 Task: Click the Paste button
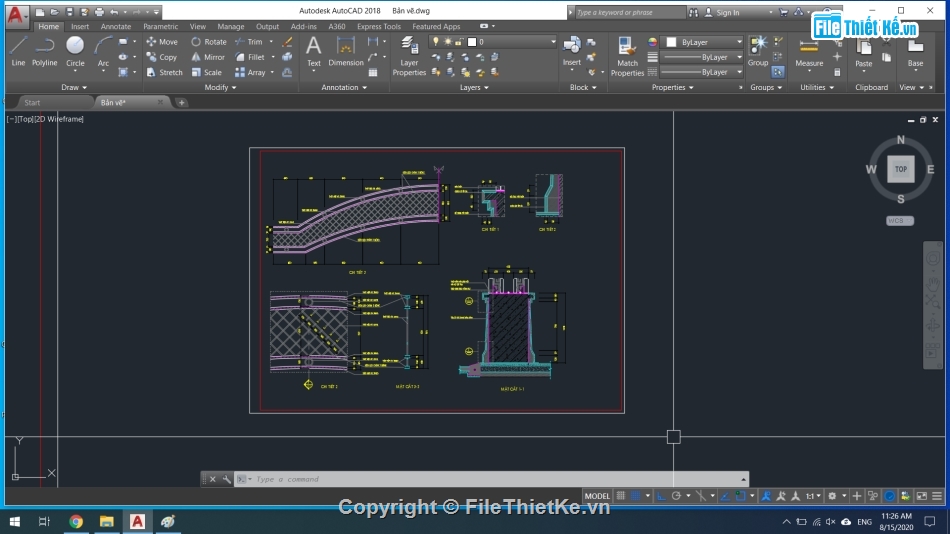click(x=863, y=52)
